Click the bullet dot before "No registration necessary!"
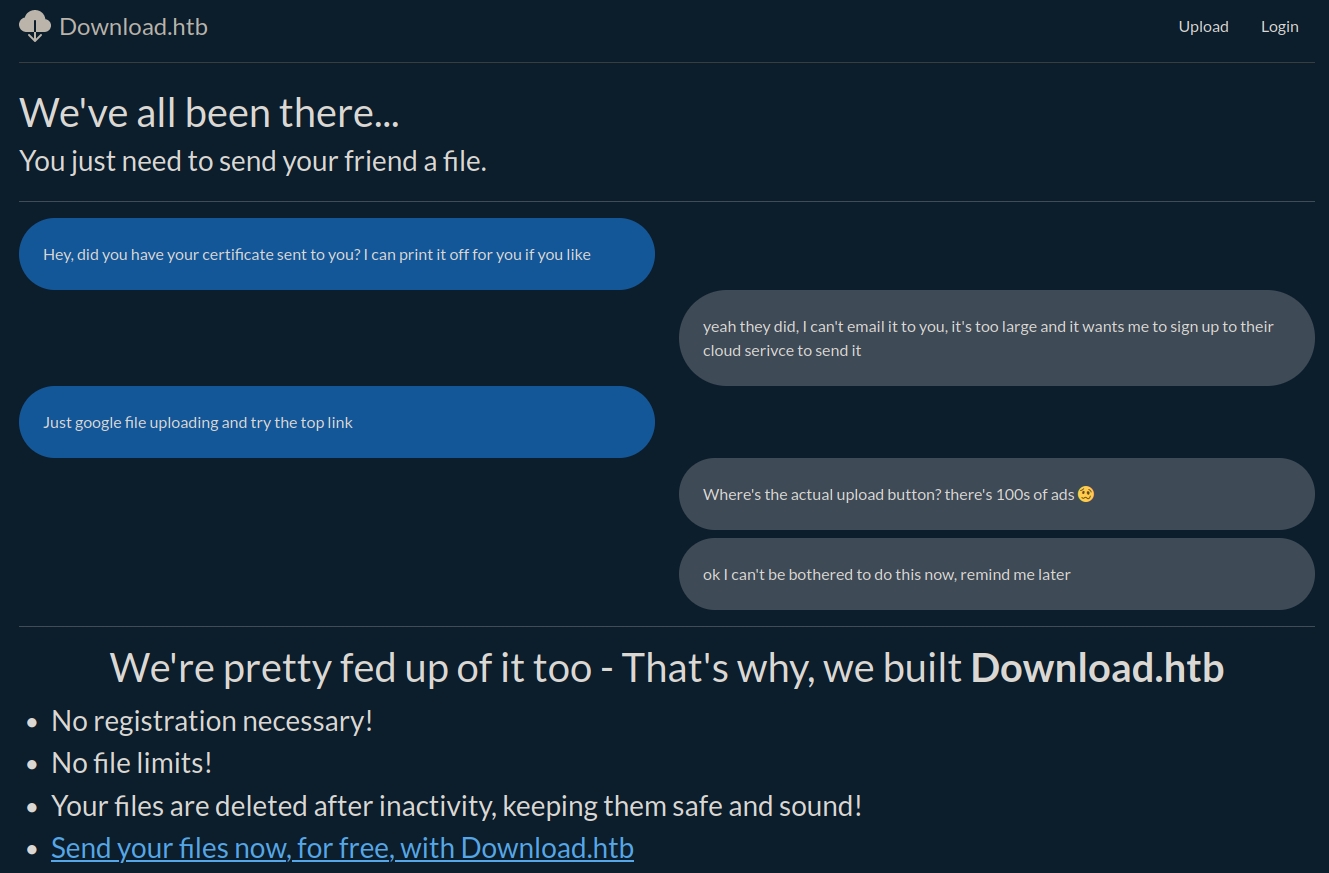Image resolution: width=1329 pixels, height=873 pixels. (x=33, y=722)
